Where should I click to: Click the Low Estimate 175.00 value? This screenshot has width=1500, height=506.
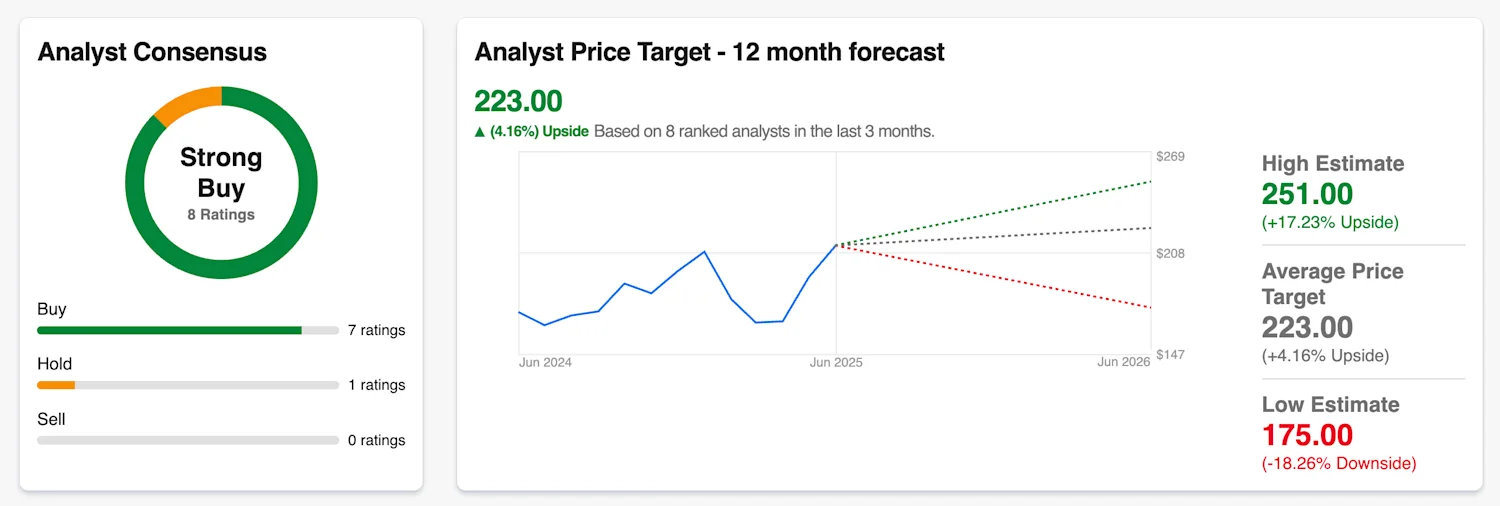[1307, 435]
